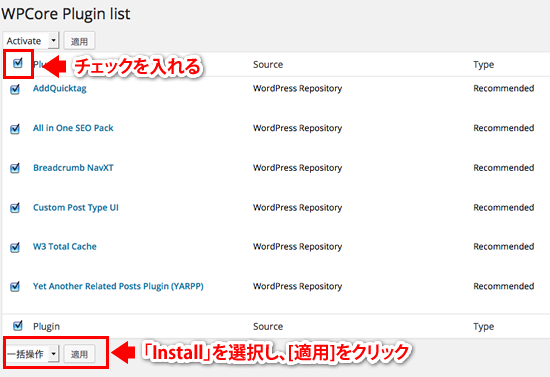Uncheck the AddQuicktag checkbox
Screen dimensions: 550x377
click(15, 89)
